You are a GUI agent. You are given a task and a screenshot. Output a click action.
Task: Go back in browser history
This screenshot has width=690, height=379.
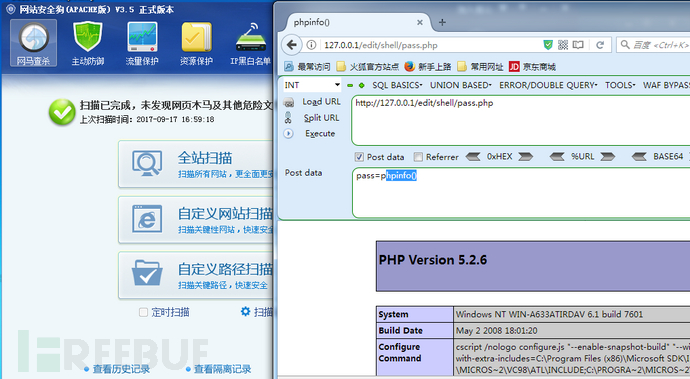tap(291, 45)
